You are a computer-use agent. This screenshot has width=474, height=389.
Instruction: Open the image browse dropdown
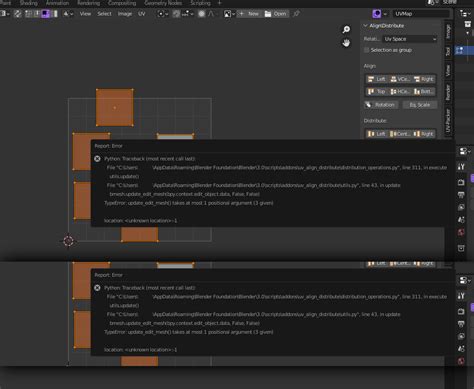pos(229,14)
